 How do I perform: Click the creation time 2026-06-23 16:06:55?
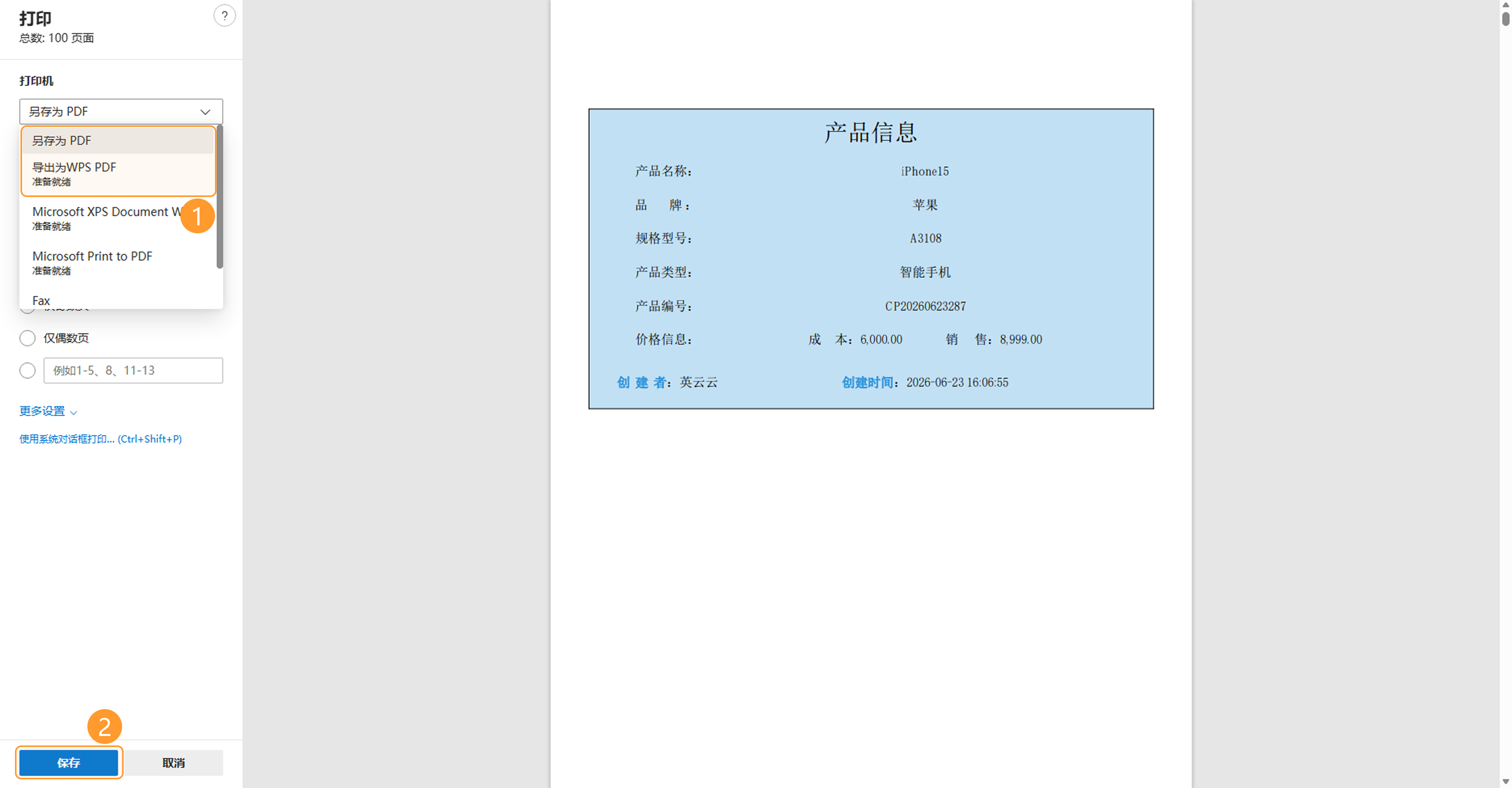(957, 382)
